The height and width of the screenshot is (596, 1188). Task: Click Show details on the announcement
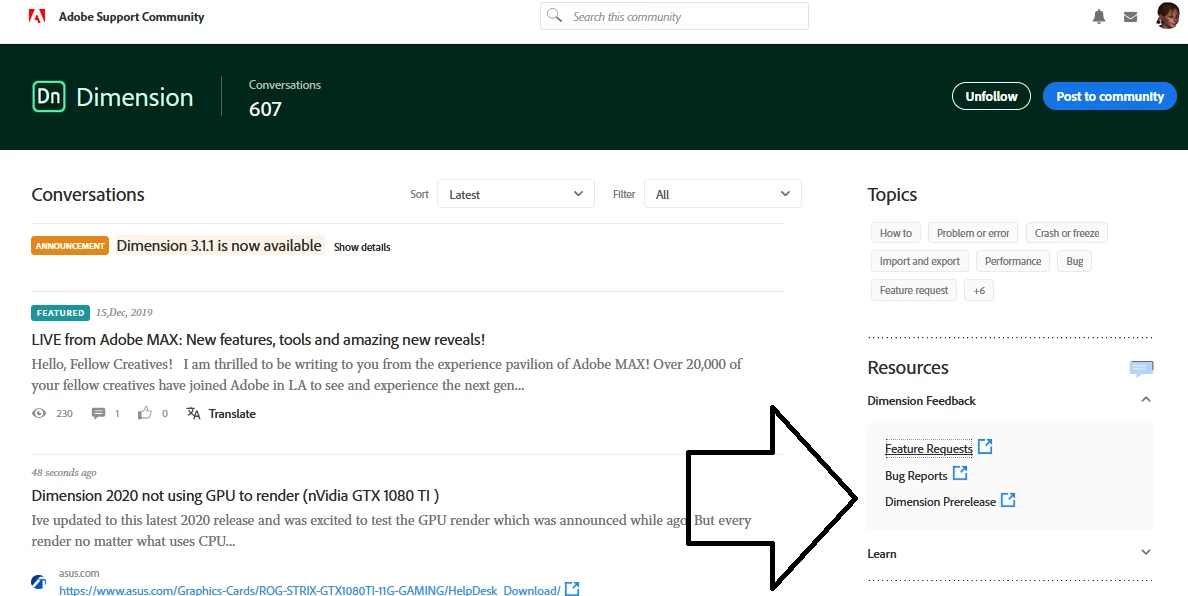[362, 247]
